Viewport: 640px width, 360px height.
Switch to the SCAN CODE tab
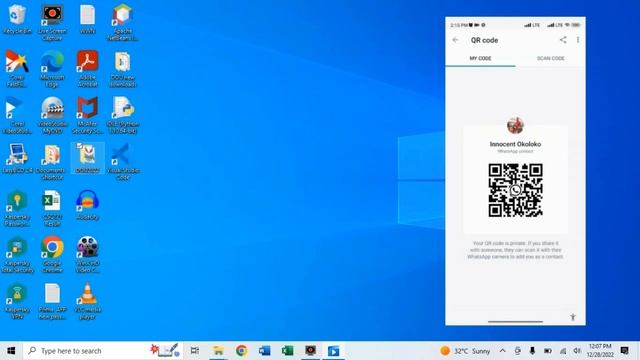pyautogui.click(x=550, y=58)
